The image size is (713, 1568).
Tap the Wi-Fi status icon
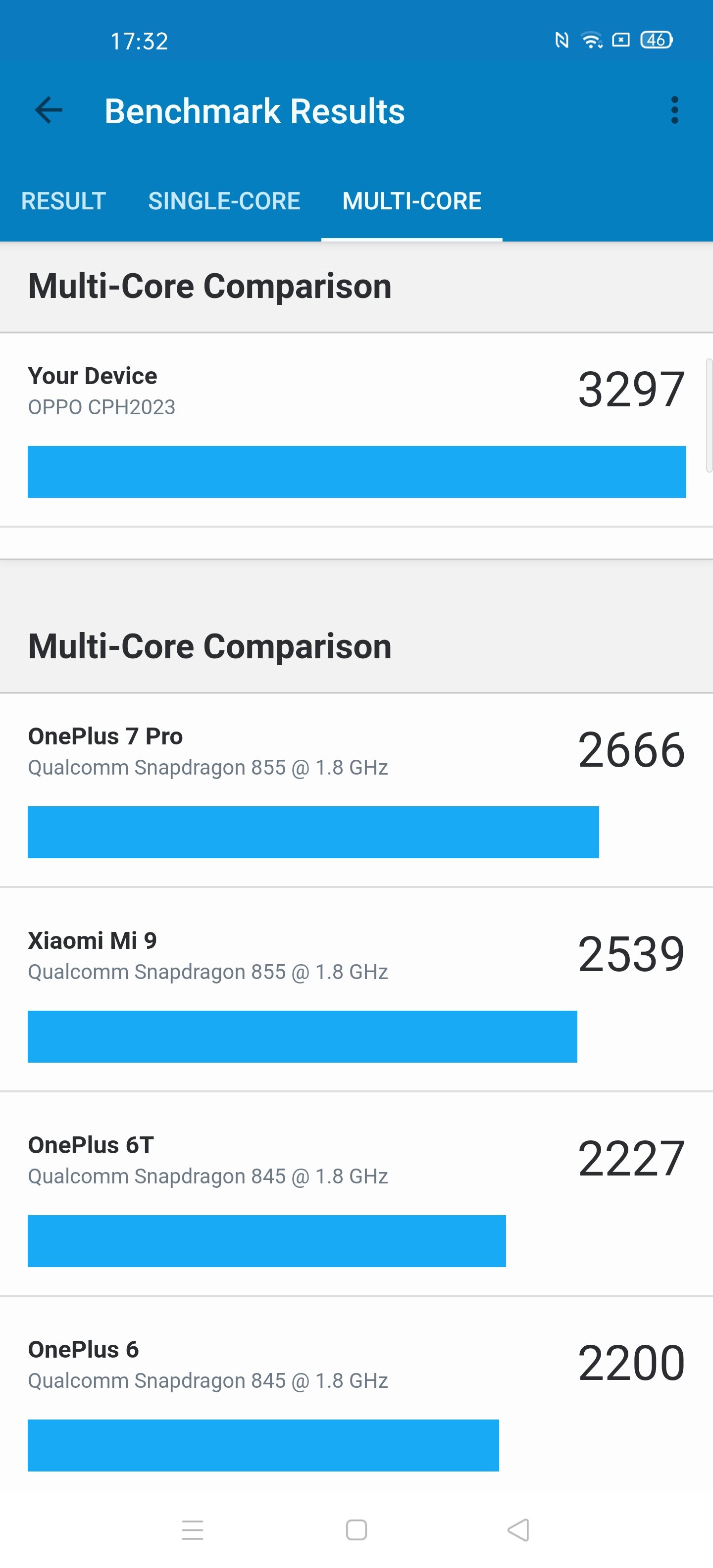point(591,40)
